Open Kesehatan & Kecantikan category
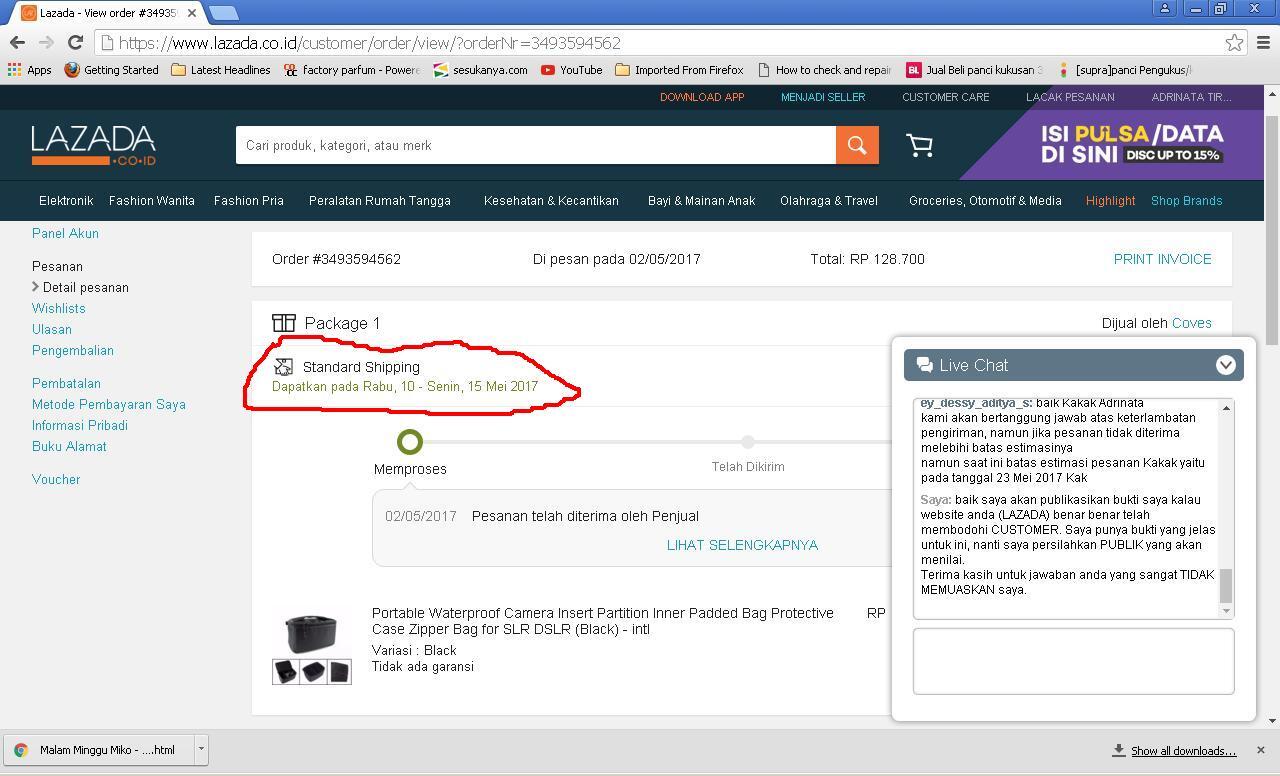 (551, 201)
